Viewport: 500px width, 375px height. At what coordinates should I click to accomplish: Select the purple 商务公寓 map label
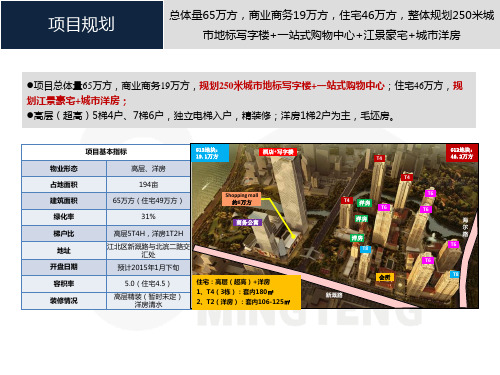[x=248, y=222]
